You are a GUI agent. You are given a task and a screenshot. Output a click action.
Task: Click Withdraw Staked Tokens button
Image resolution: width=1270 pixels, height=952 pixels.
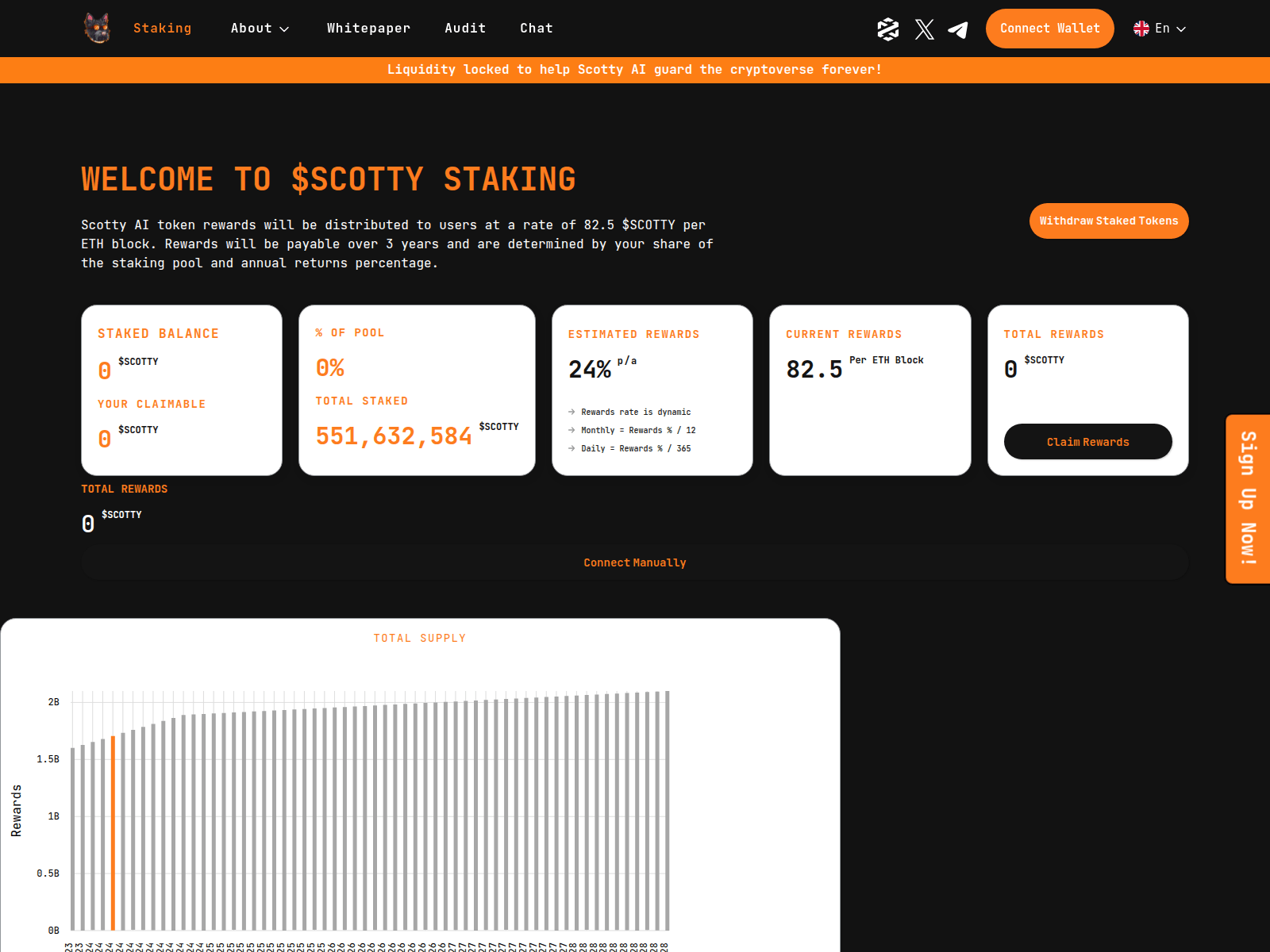tap(1109, 221)
